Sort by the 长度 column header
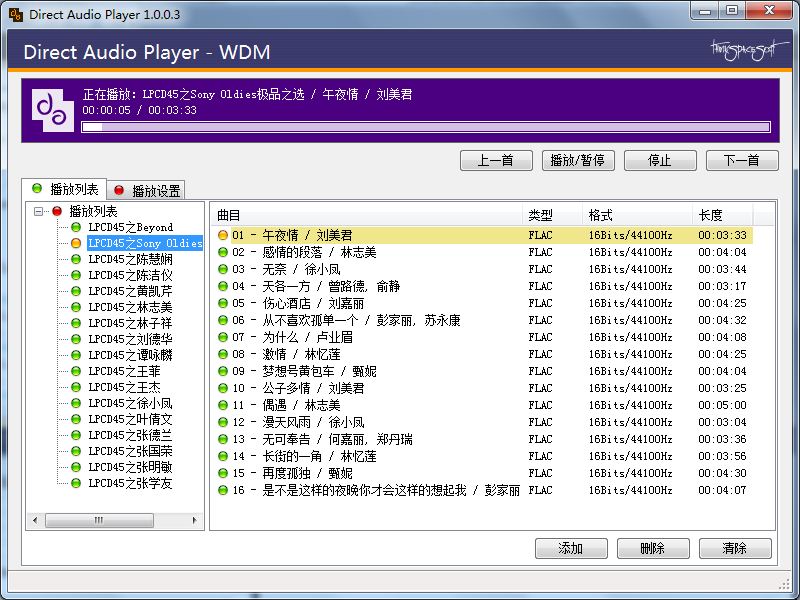800x600 pixels. point(722,215)
